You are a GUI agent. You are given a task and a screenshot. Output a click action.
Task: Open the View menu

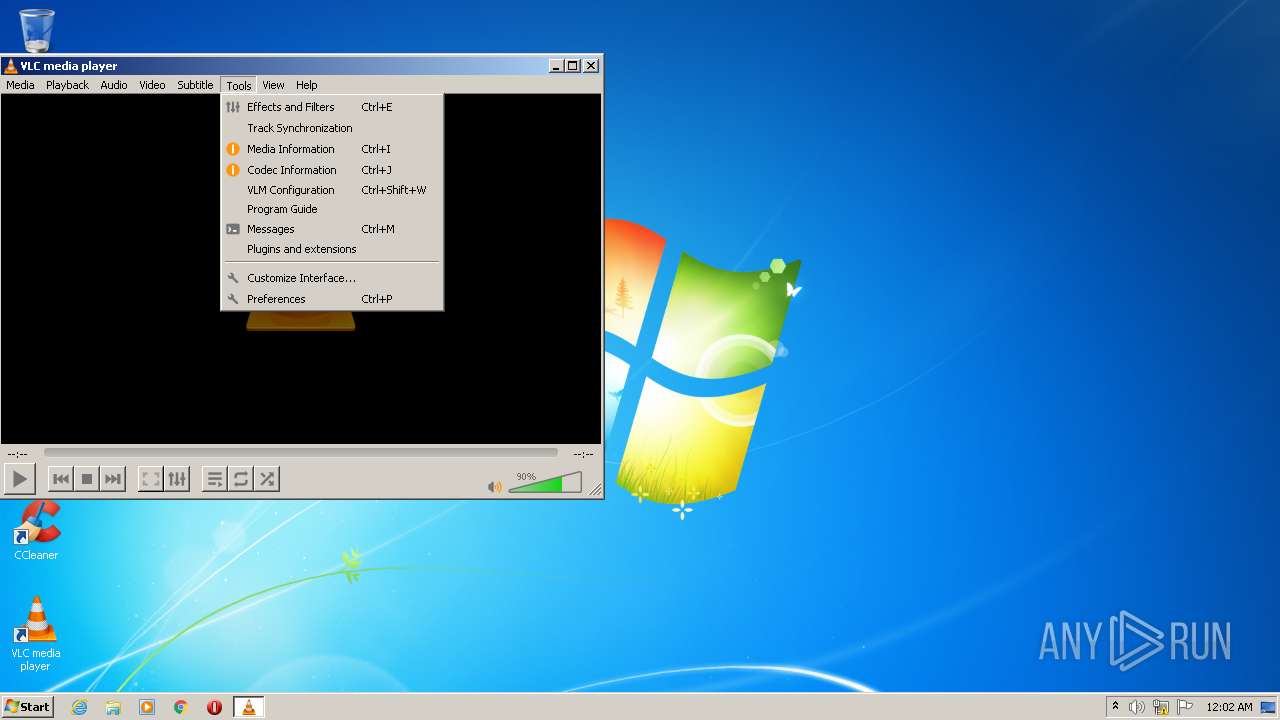pos(273,85)
